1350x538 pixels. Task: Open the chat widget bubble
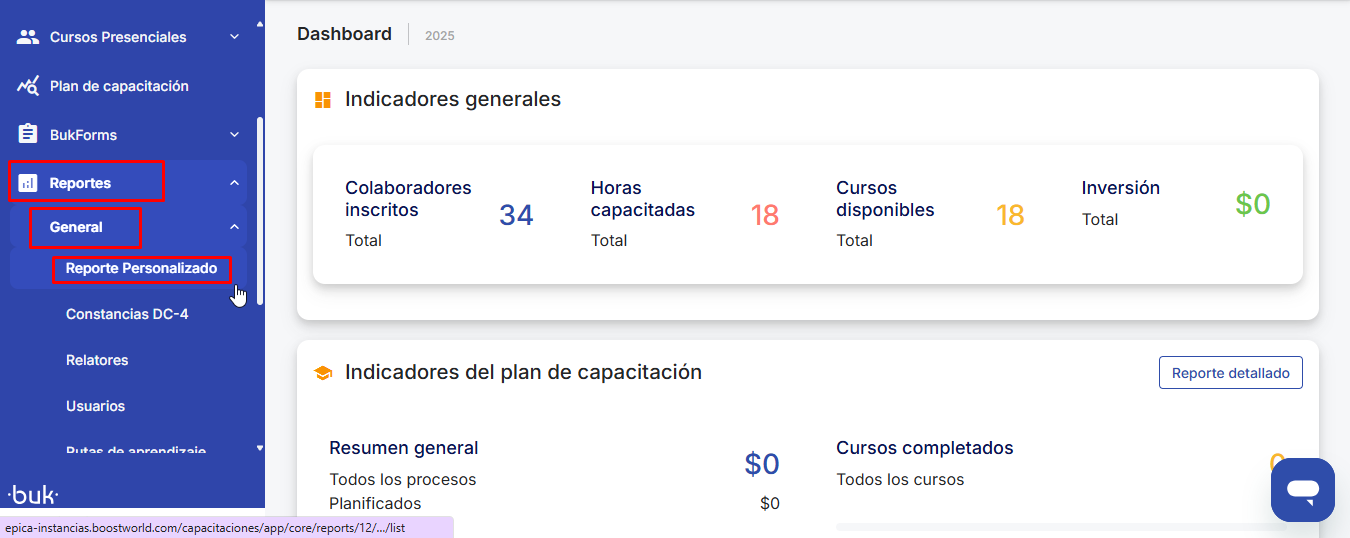1302,490
